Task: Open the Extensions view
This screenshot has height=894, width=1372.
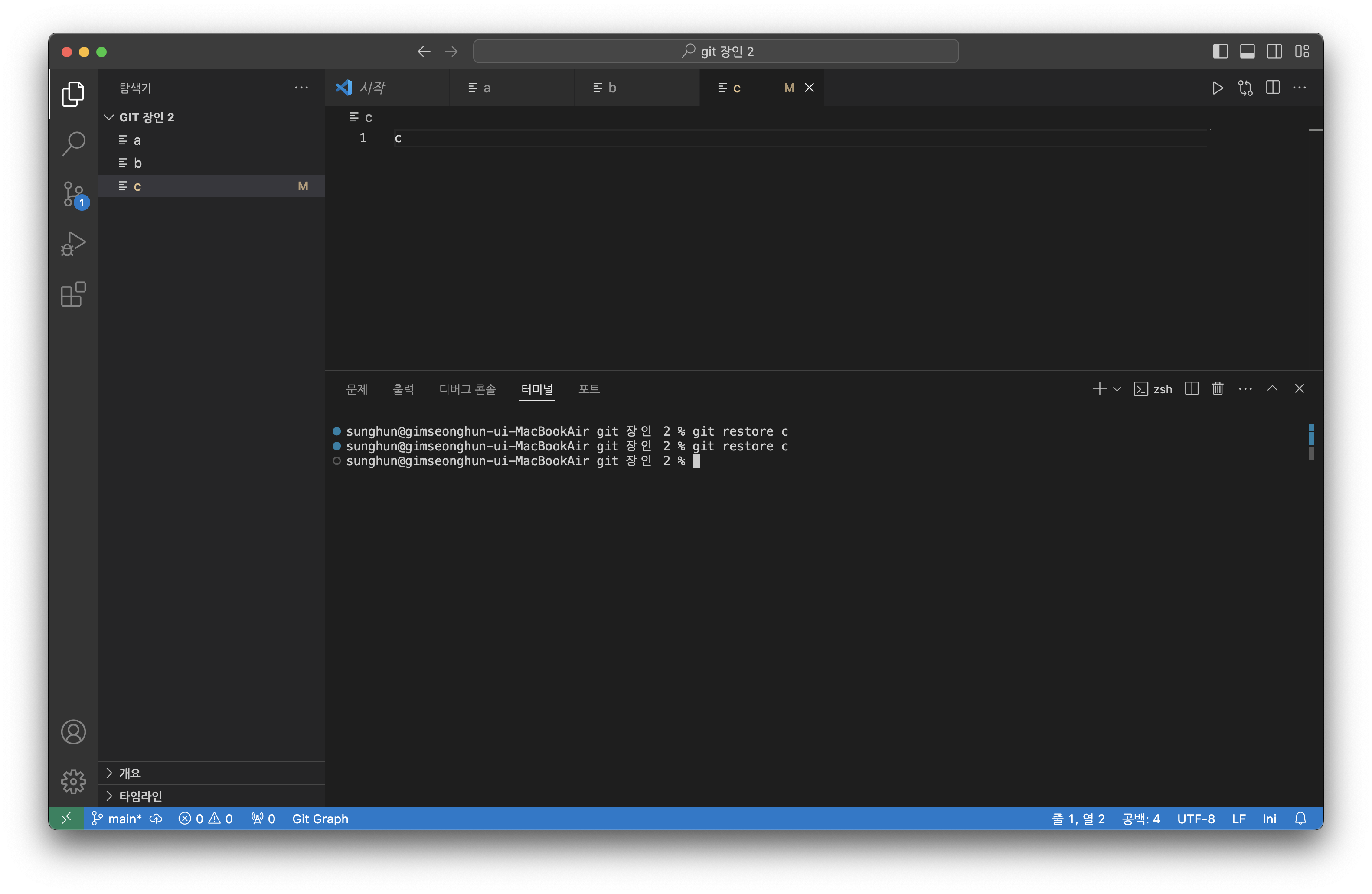Action: point(73,294)
